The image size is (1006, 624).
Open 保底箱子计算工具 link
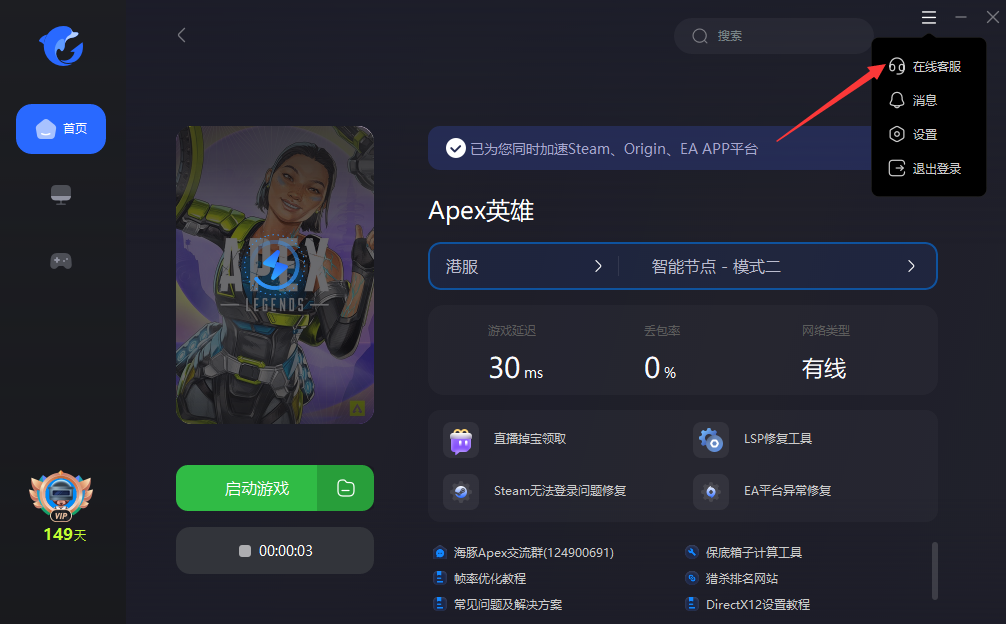click(x=754, y=553)
